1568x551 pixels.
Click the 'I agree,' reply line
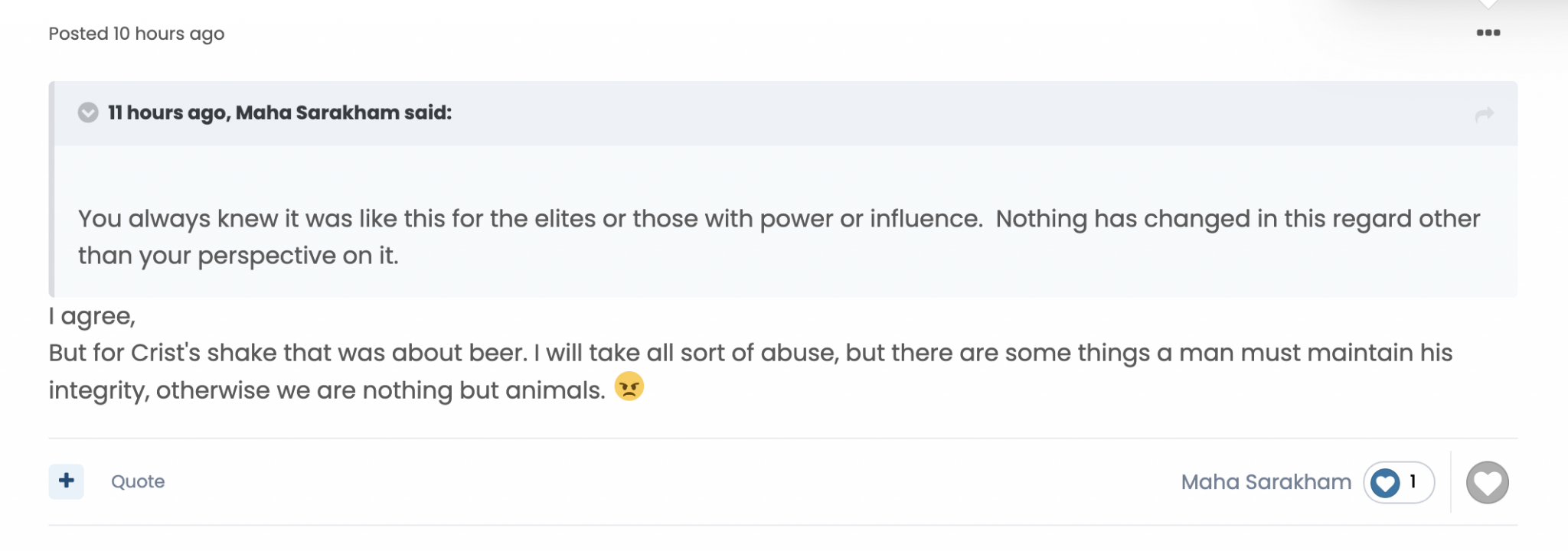pos(92,316)
